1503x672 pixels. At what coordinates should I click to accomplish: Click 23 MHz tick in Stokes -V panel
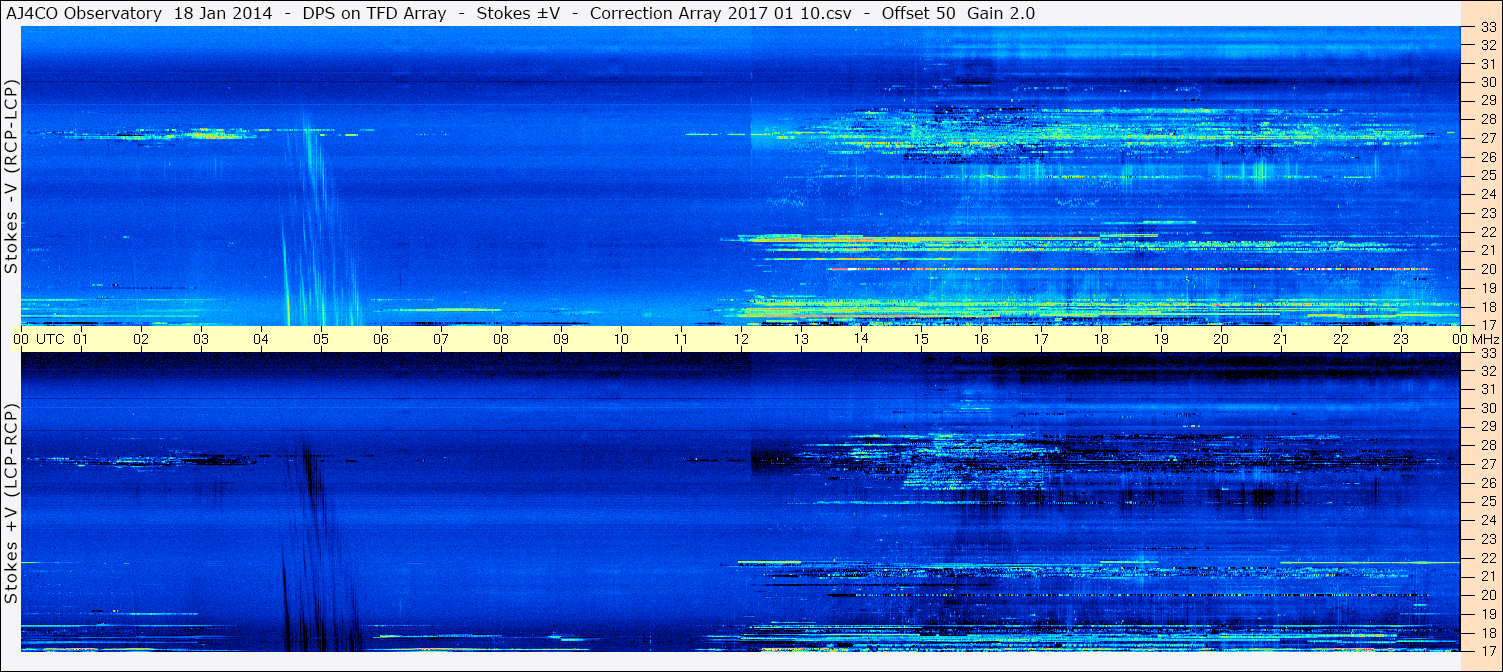(1488, 213)
